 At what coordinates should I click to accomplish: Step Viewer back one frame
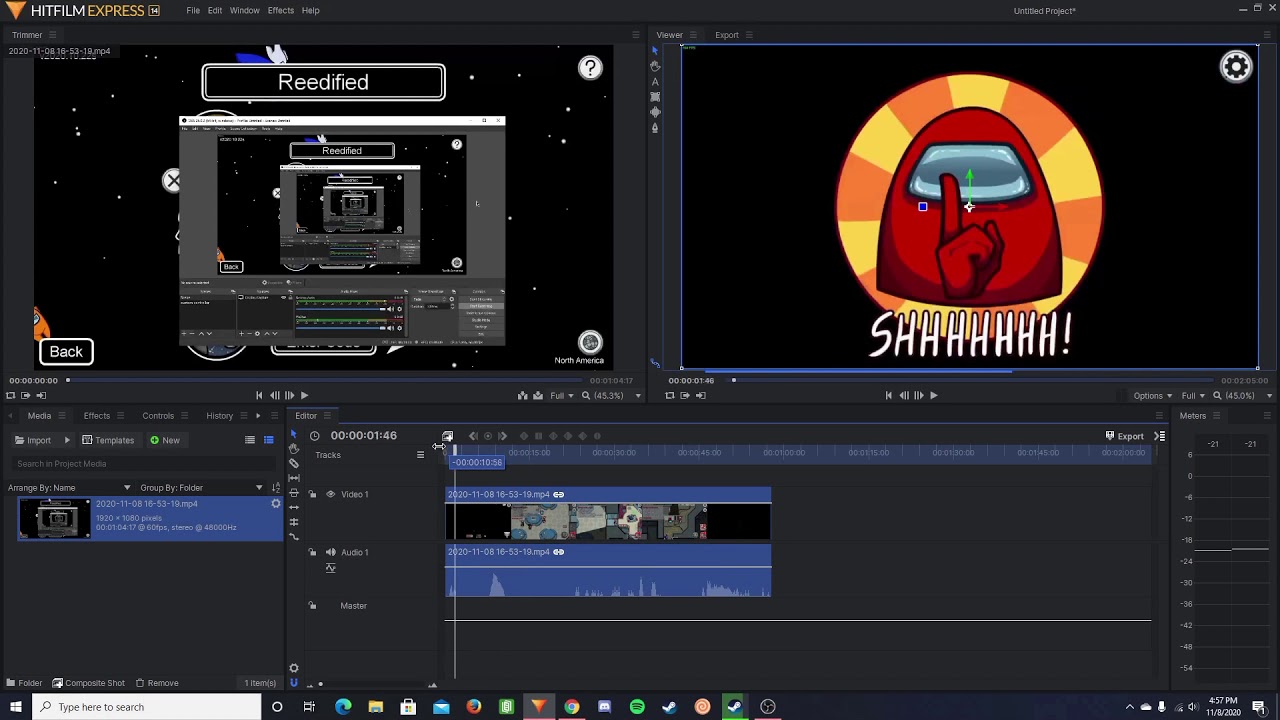tap(903, 395)
